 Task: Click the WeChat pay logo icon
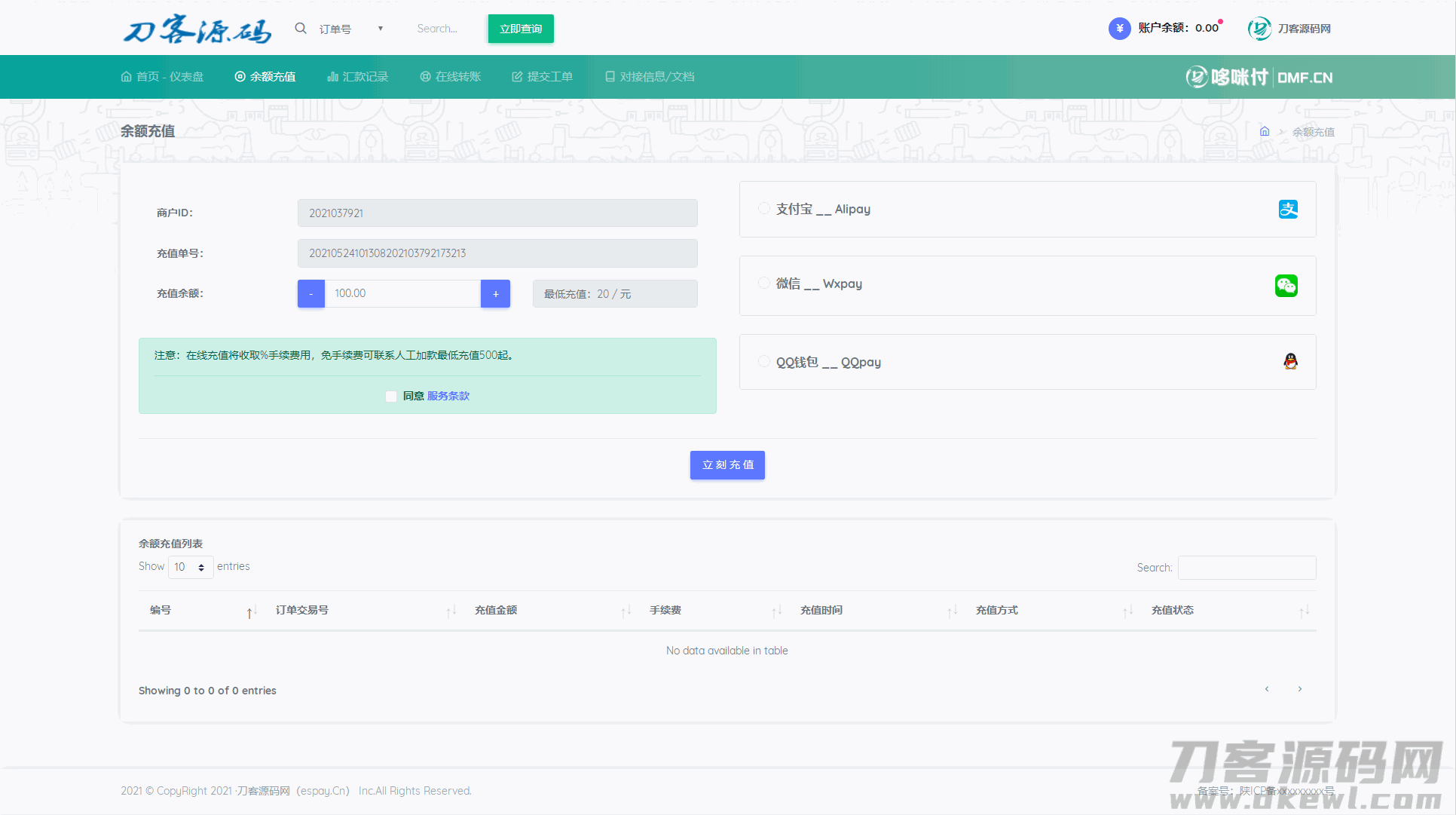point(1286,286)
